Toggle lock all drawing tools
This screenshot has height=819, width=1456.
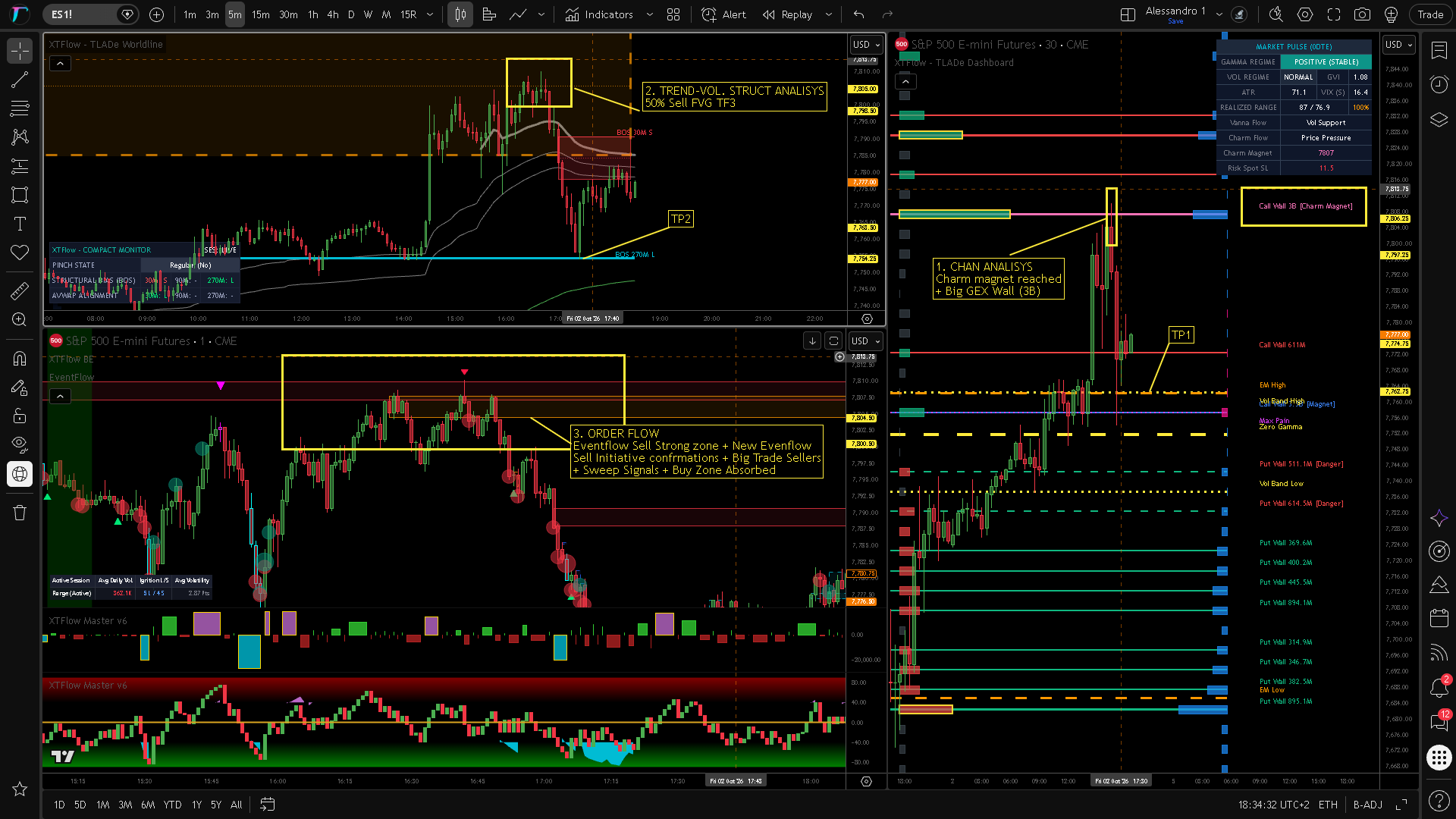pyautogui.click(x=20, y=416)
